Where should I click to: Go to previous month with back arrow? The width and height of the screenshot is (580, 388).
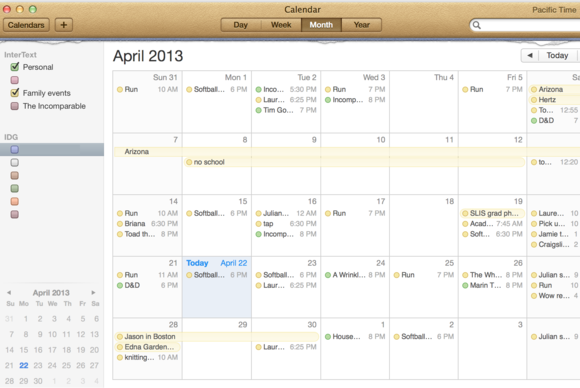(530, 55)
